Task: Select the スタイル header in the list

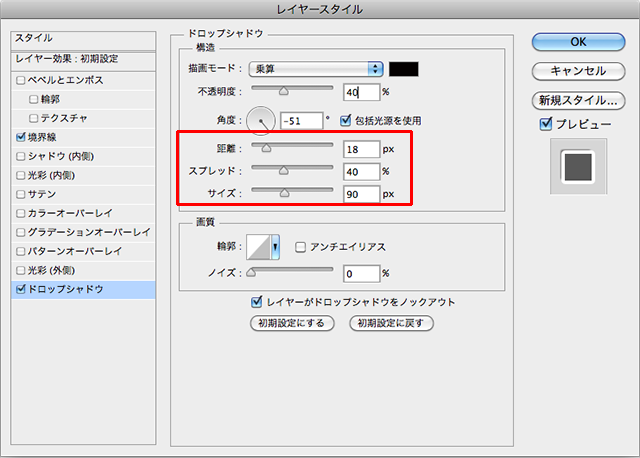Action: 83,40
